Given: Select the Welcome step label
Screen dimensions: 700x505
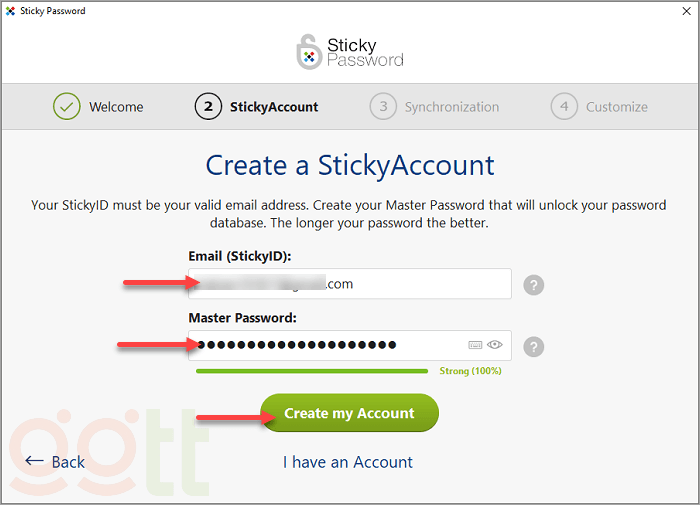Looking at the screenshot, I should [116, 107].
